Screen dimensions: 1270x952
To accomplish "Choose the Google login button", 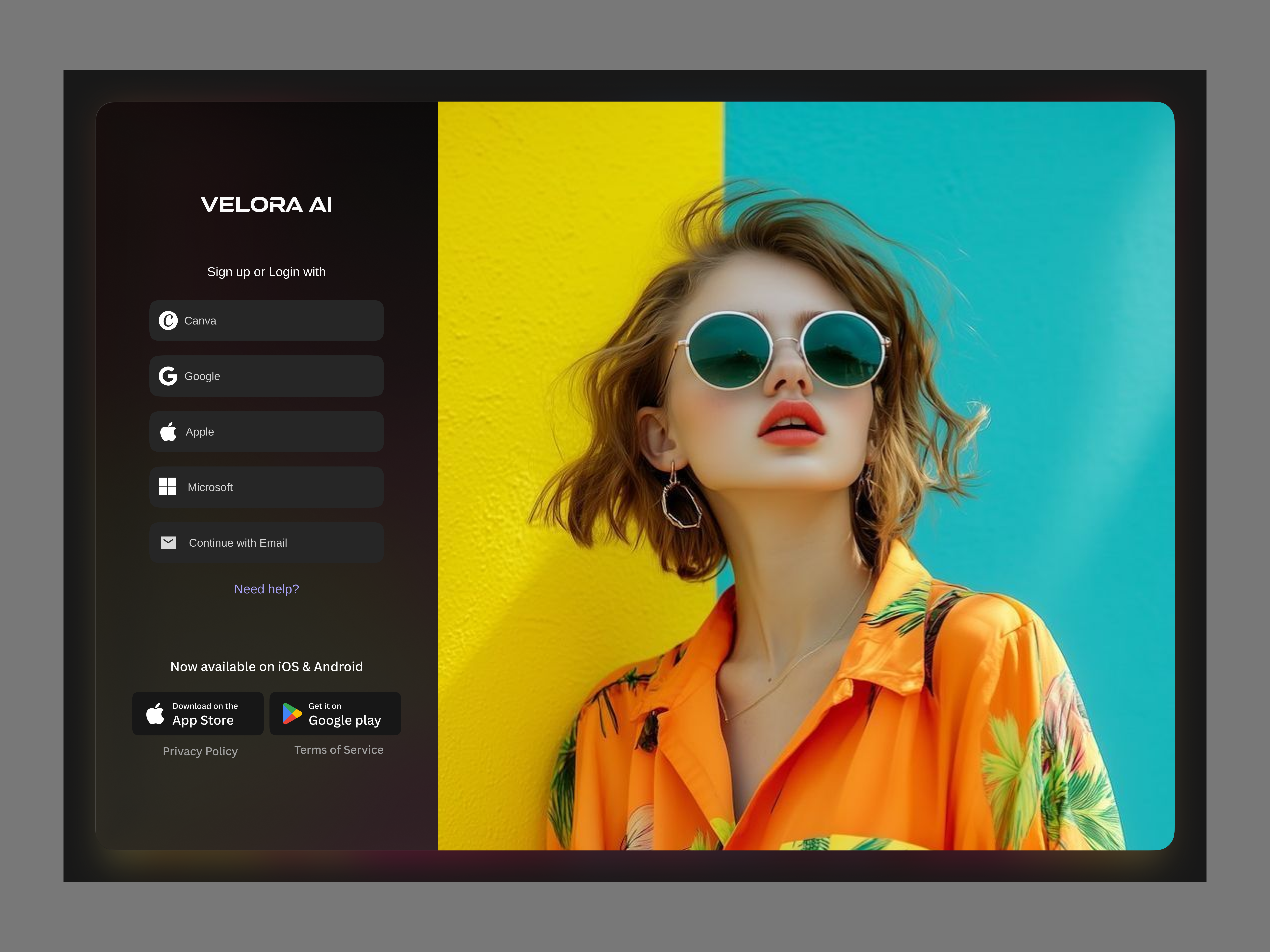I will tap(266, 376).
